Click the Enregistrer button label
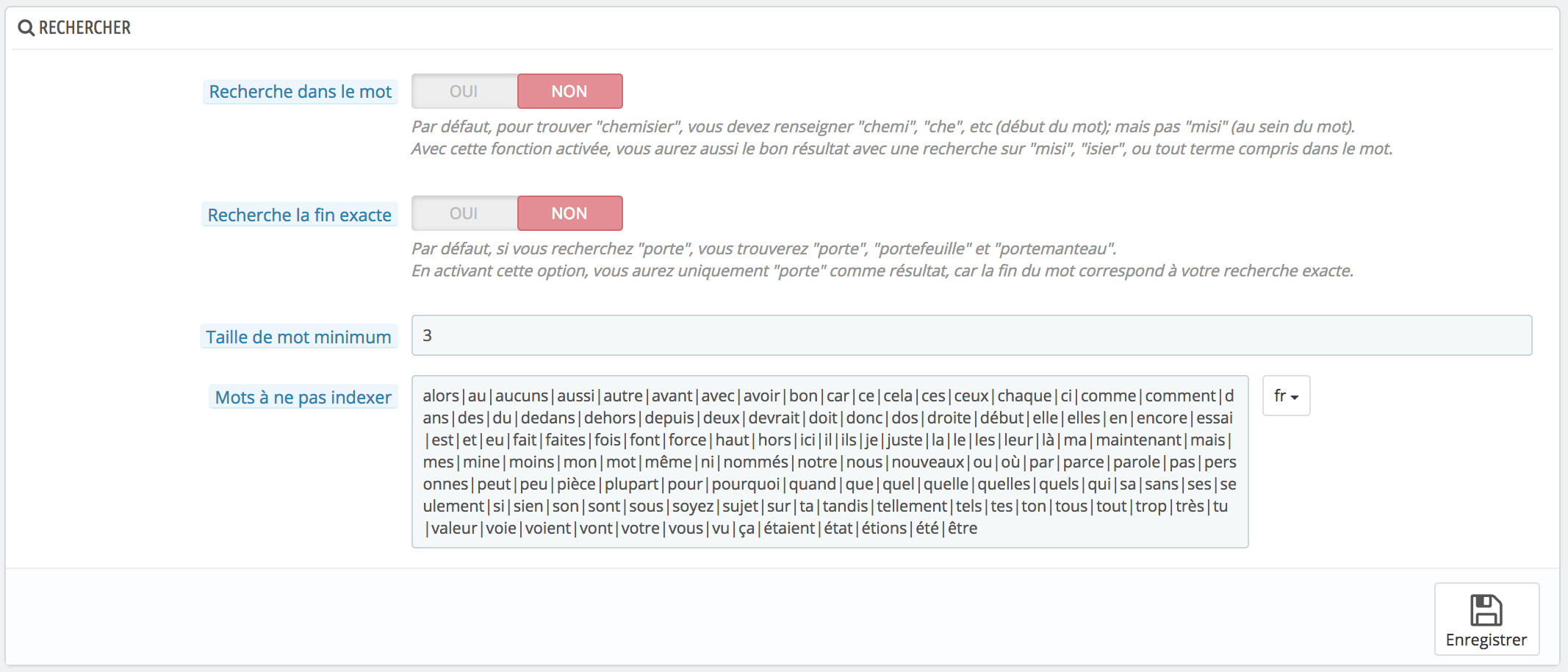Image resolution: width=1568 pixels, height=672 pixels. pos(1486,640)
